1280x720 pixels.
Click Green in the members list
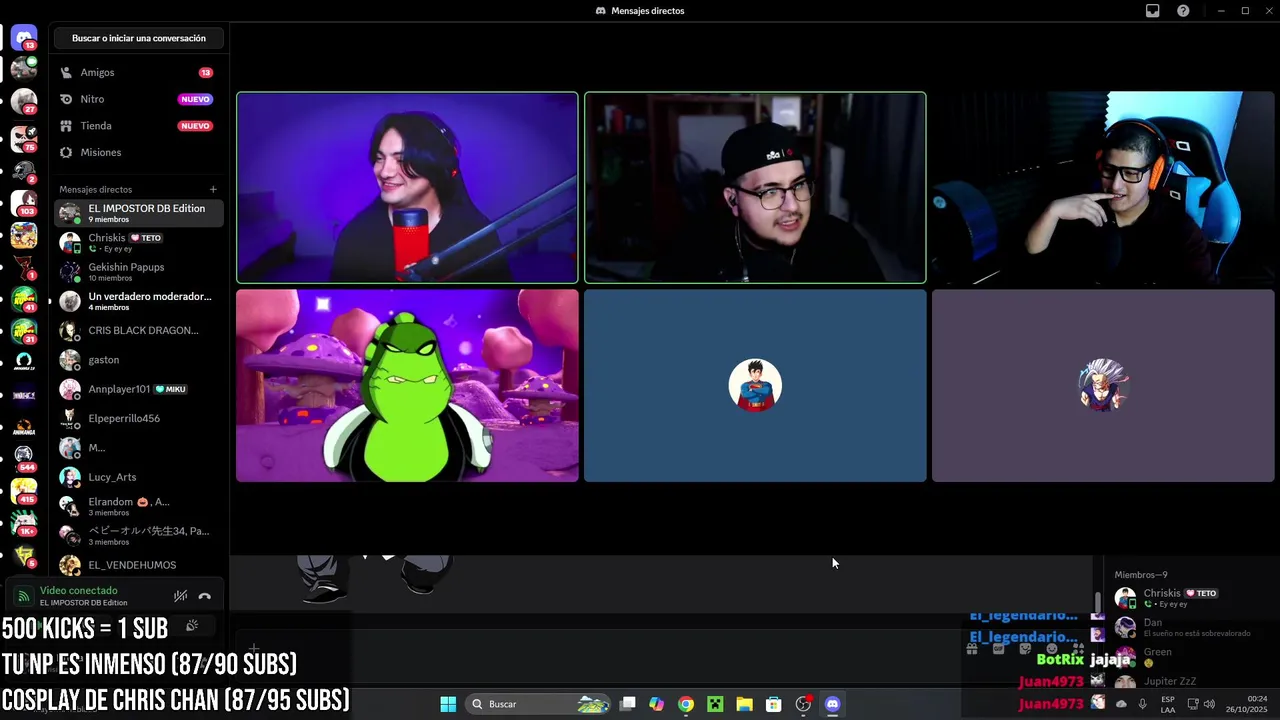coord(1190,657)
